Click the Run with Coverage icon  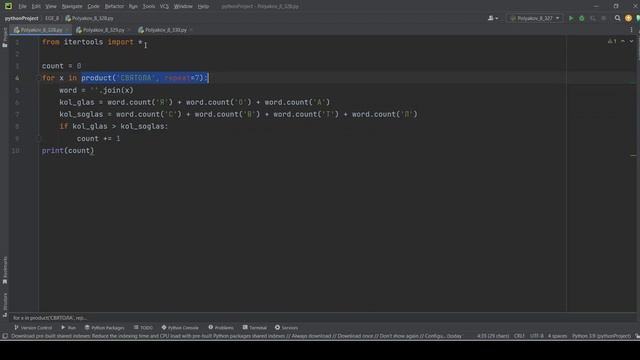[593, 18]
